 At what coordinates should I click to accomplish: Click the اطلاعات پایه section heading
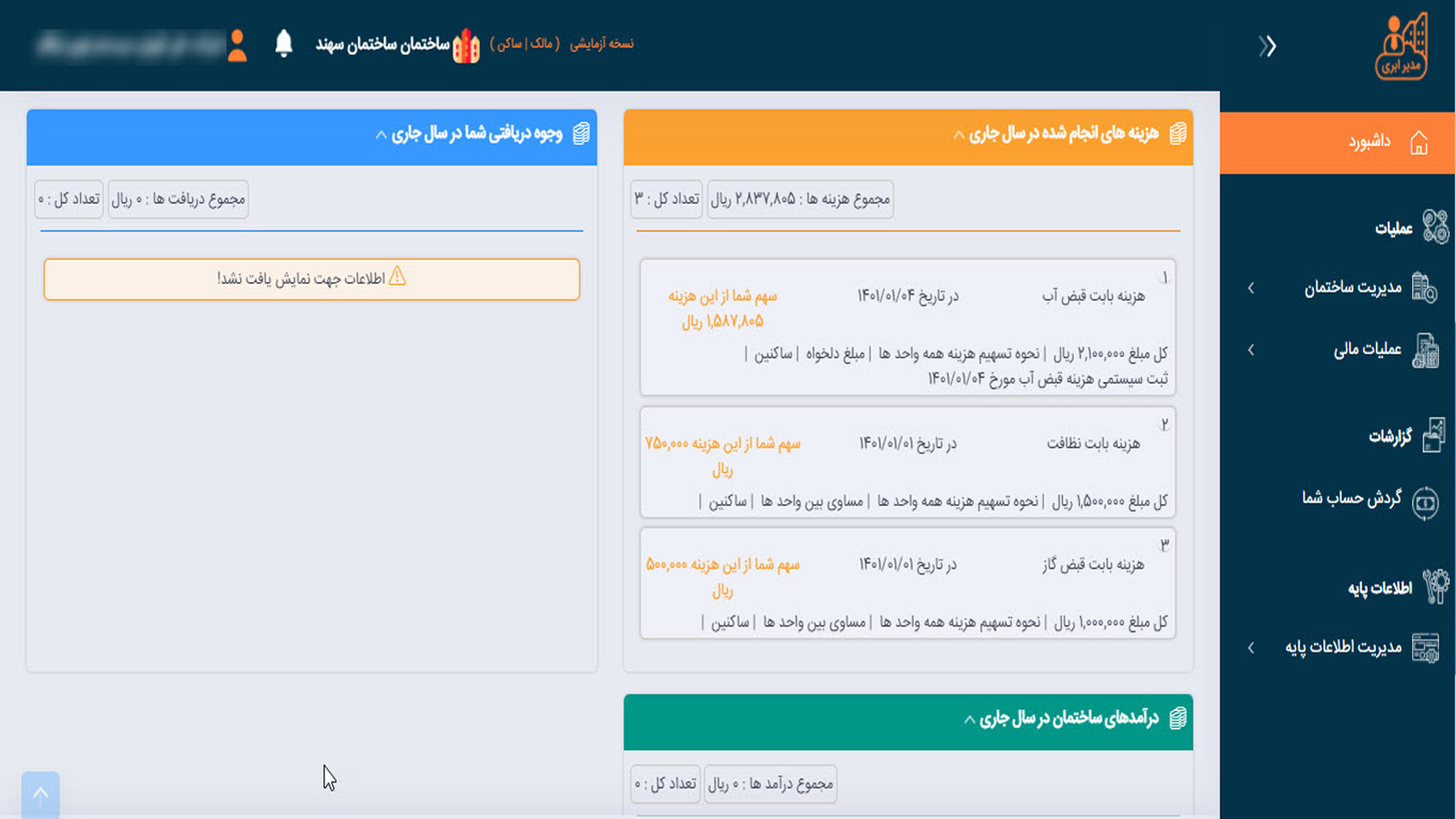pyautogui.click(x=1380, y=588)
